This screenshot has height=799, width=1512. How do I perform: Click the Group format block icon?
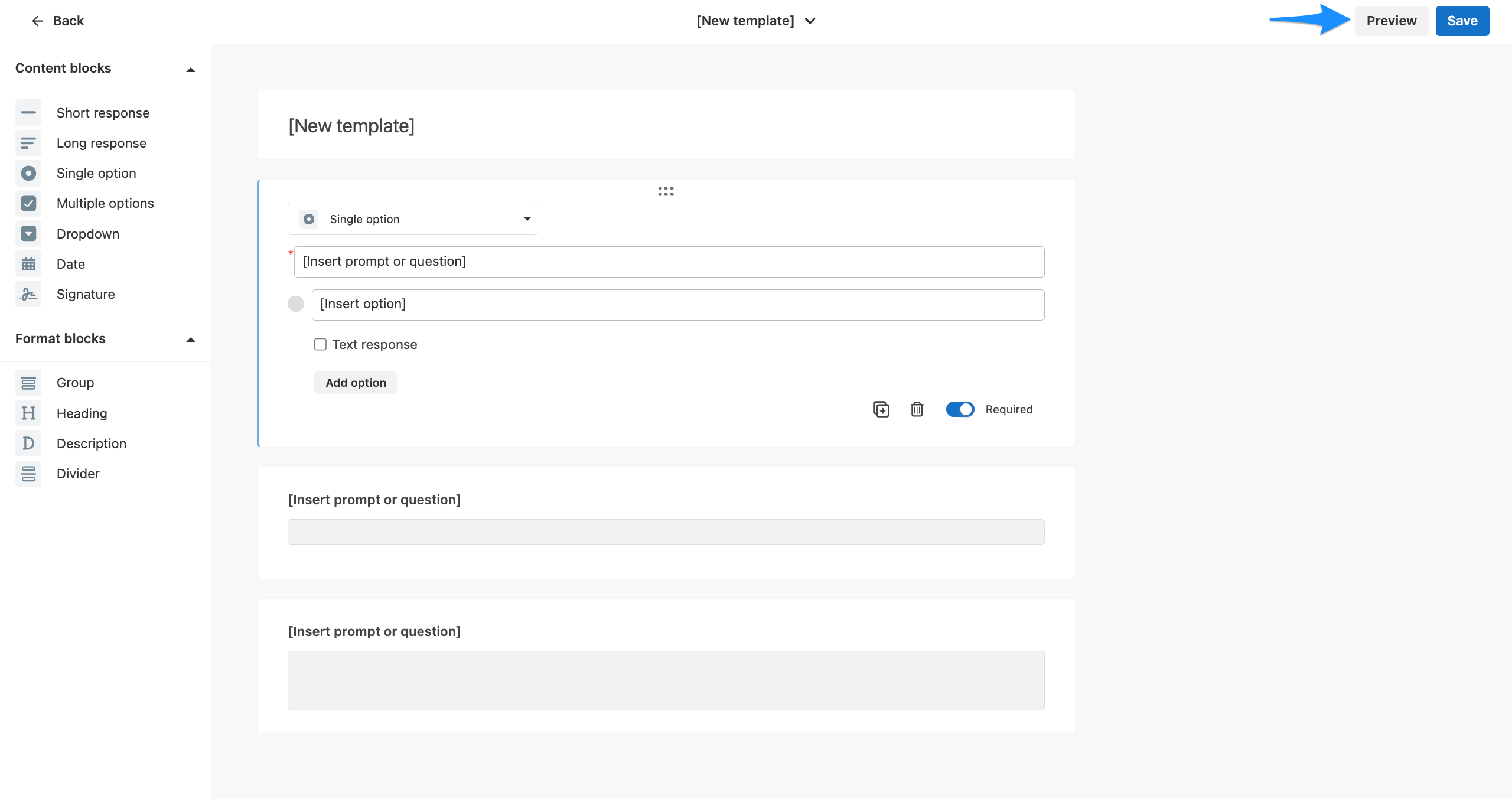point(28,383)
